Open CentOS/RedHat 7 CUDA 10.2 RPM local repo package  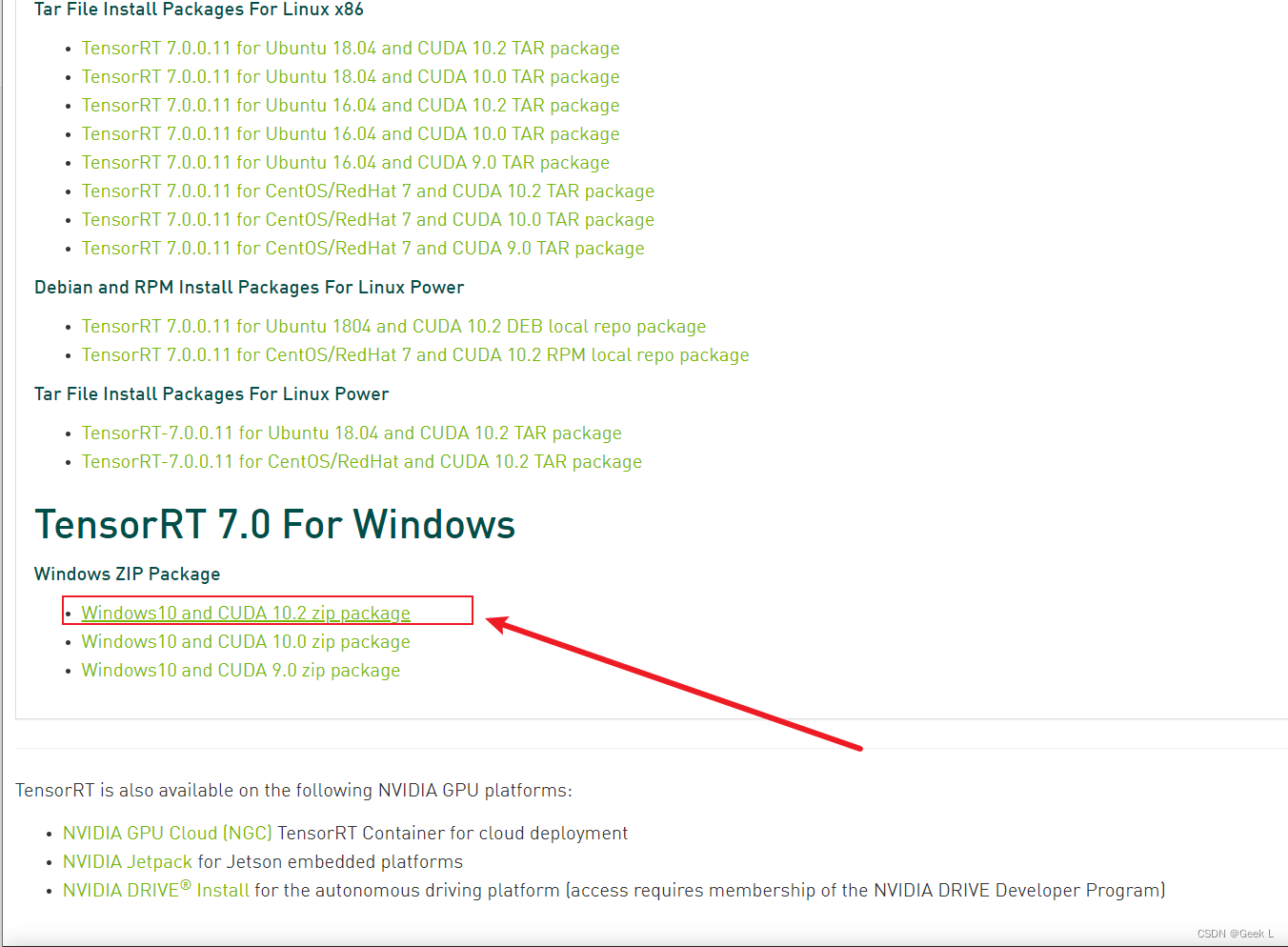point(415,355)
